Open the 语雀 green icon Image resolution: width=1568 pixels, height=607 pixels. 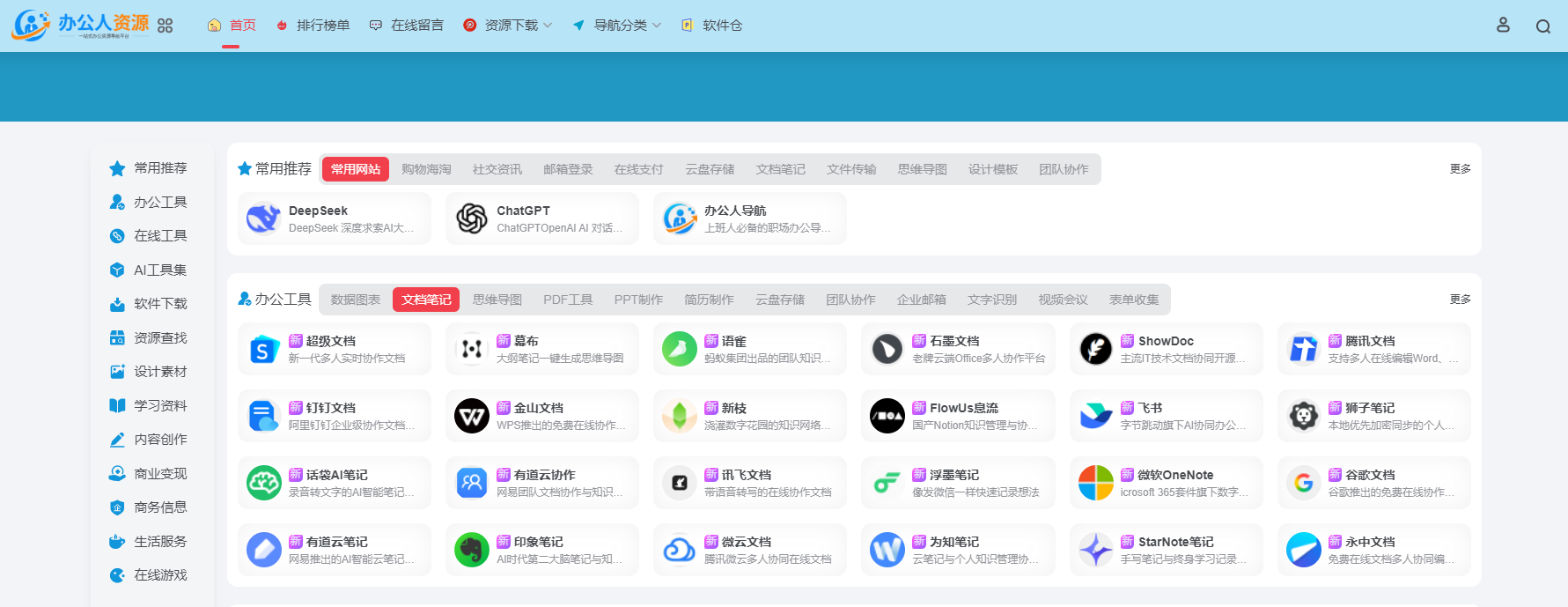[x=679, y=349]
